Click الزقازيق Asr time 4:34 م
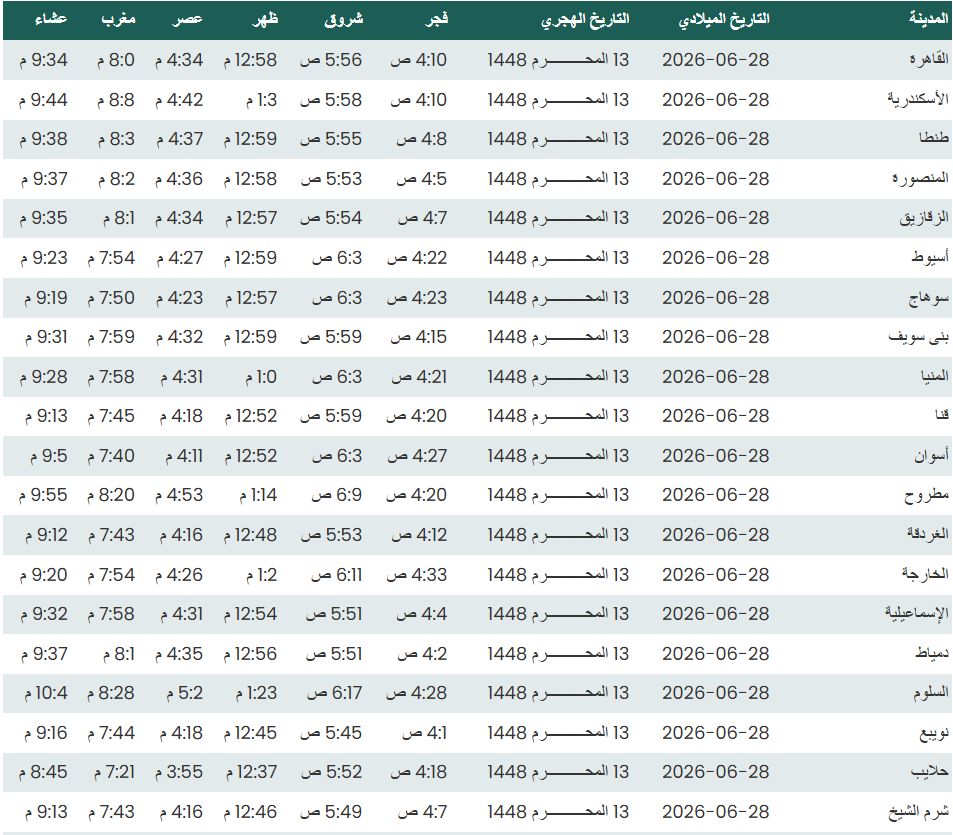Image resolution: width=953 pixels, height=835 pixels. click(179, 218)
